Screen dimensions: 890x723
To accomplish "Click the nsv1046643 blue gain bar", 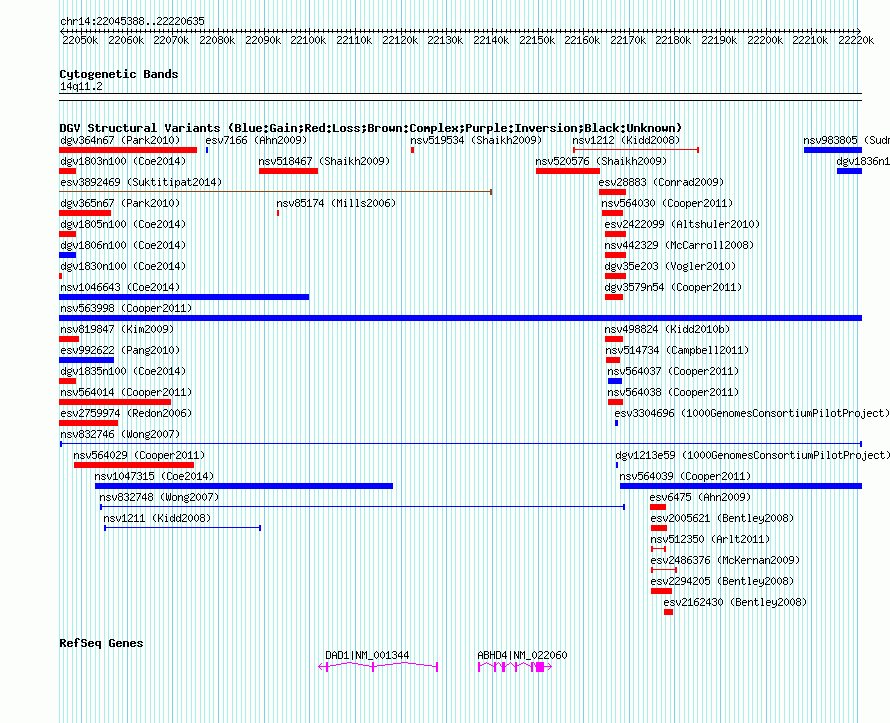I will tap(184, 297).
